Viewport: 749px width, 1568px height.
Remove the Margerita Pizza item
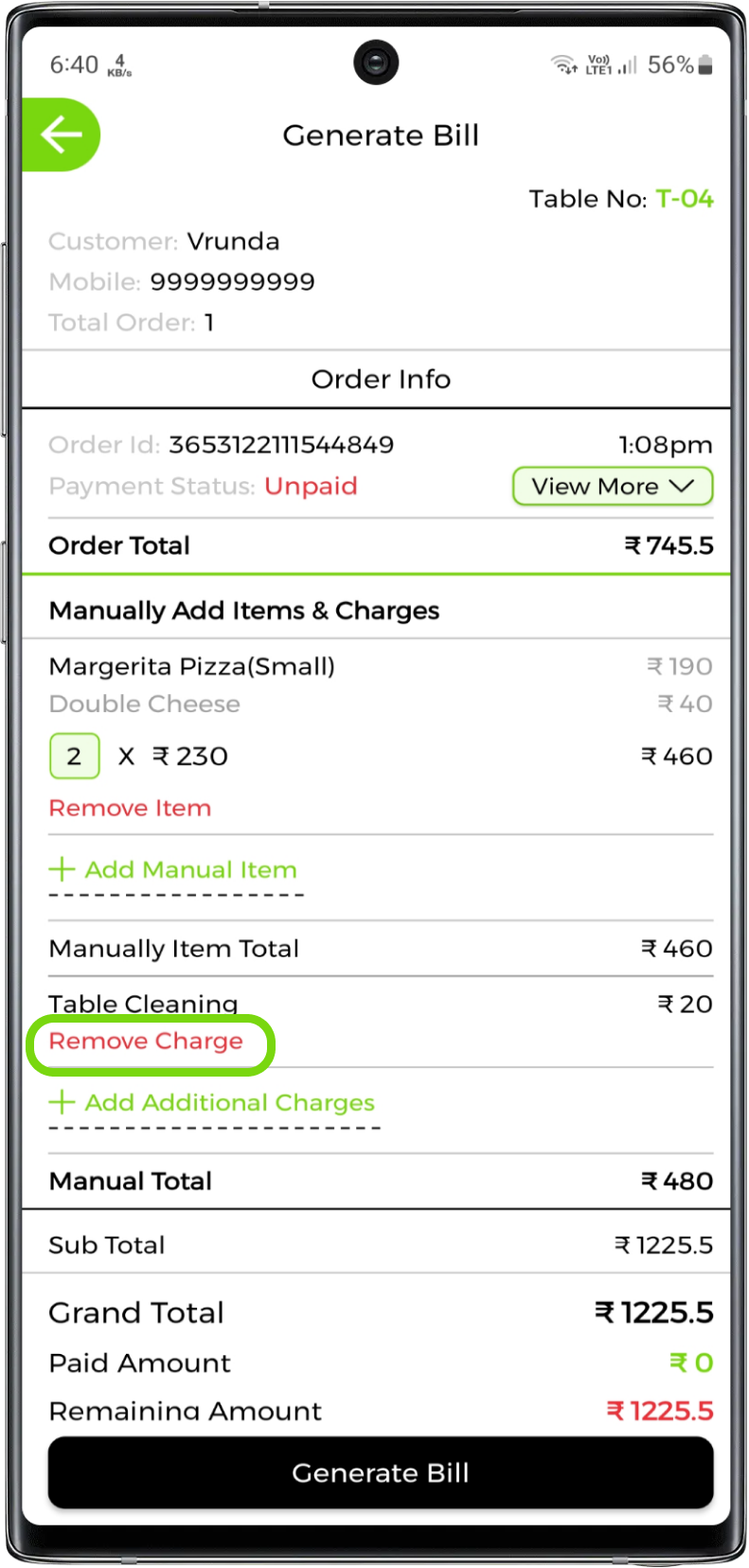click(x=130, y=809)
